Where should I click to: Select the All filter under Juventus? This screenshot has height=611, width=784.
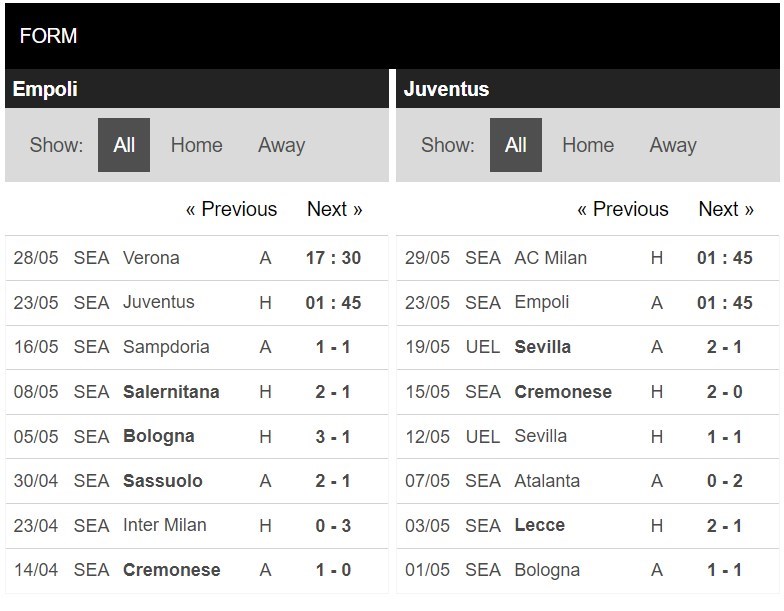pyautogui.click(x=516, y=145)
